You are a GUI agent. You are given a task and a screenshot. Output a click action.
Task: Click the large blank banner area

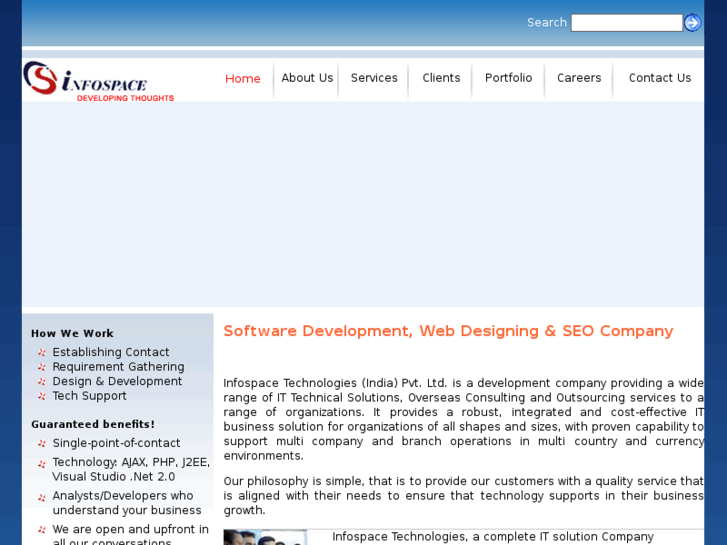(363, 204)
